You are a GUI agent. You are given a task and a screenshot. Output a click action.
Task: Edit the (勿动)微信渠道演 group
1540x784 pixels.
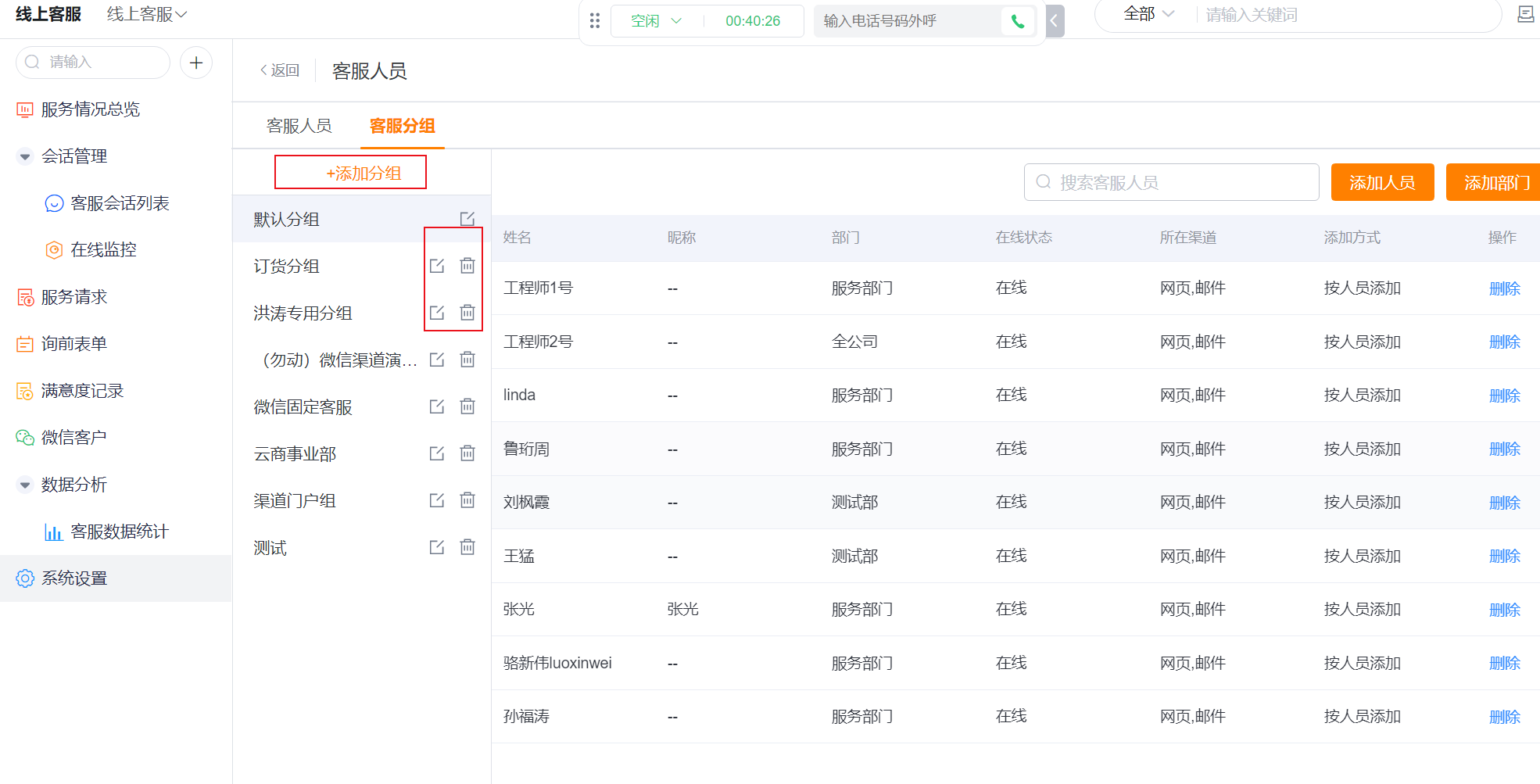(x=437, y=360)
